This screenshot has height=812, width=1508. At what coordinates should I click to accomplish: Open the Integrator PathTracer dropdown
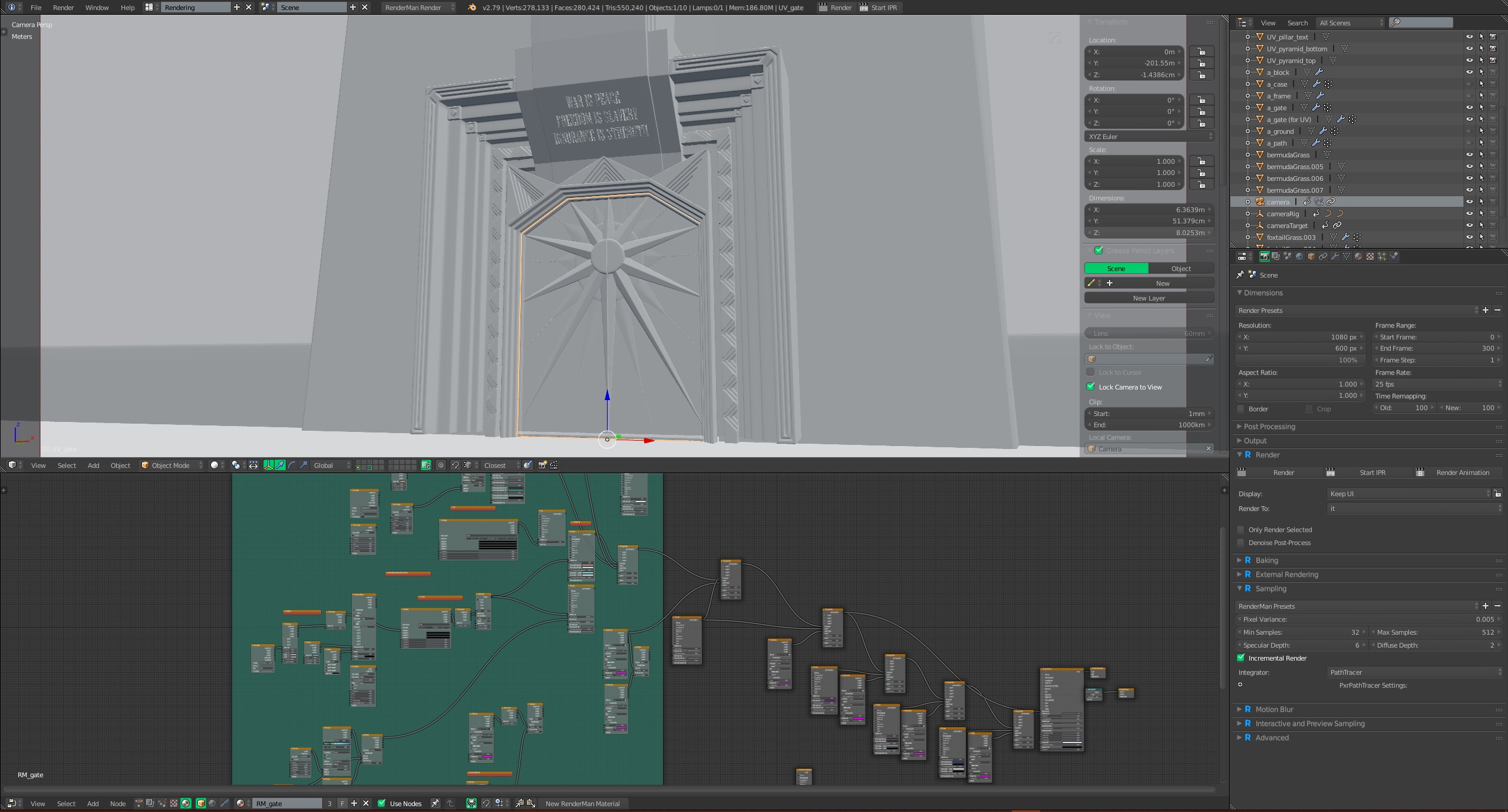[x=1414, y=672]
